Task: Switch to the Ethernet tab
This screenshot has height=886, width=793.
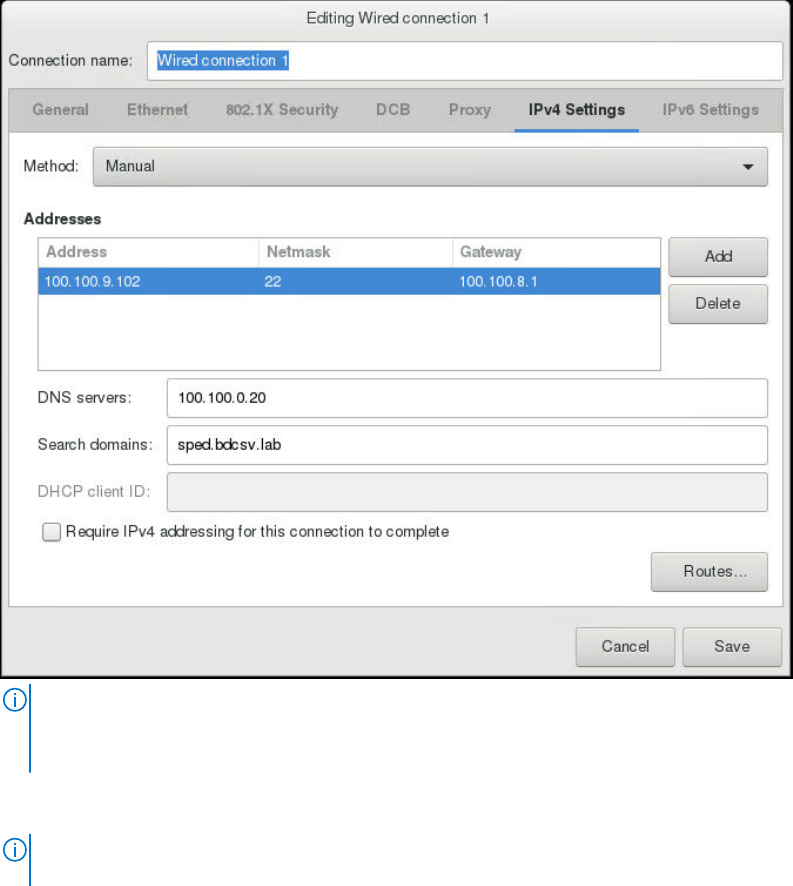Action: point(157,110)
